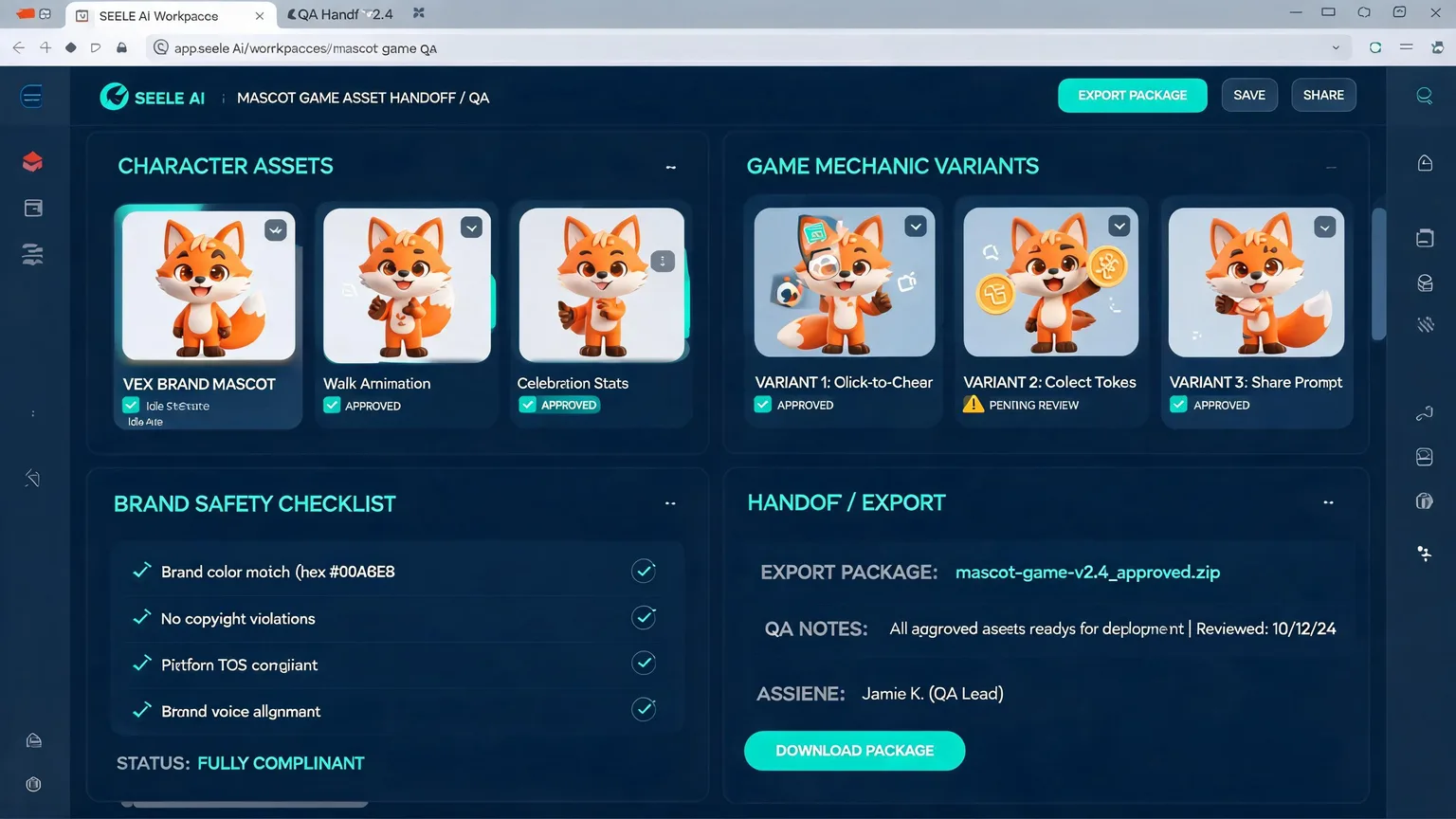1456x819 pixels.
Task: Toggle the Brand voice alignment circle check
Action: 644,709
